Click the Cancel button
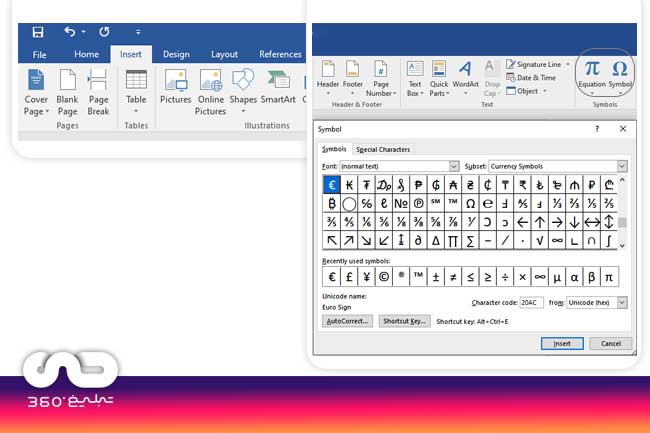 tap(611, 343)
